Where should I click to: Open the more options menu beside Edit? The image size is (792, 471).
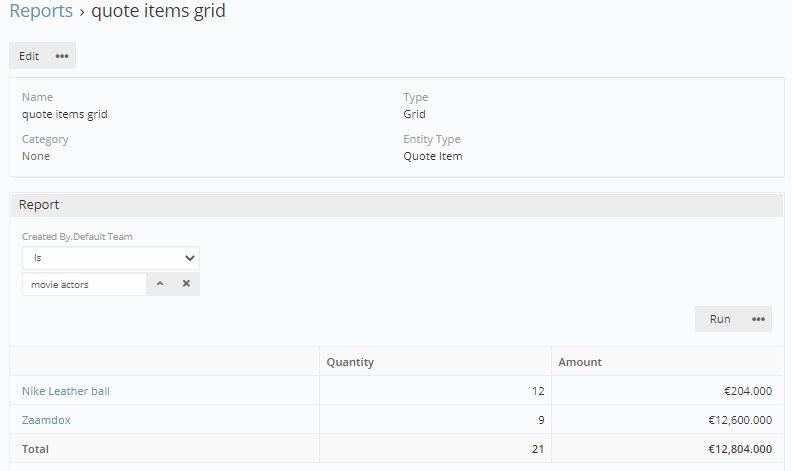point(62,56)
